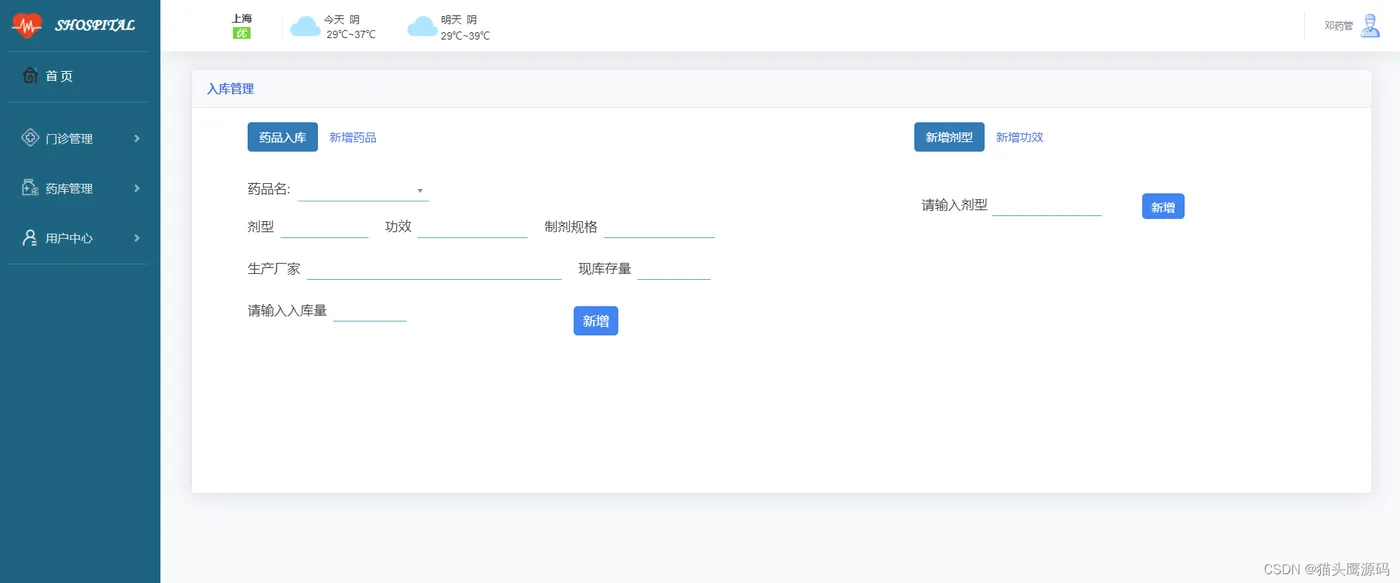
Task: Focus the 请输入入库量 input field
Action: 370,311
